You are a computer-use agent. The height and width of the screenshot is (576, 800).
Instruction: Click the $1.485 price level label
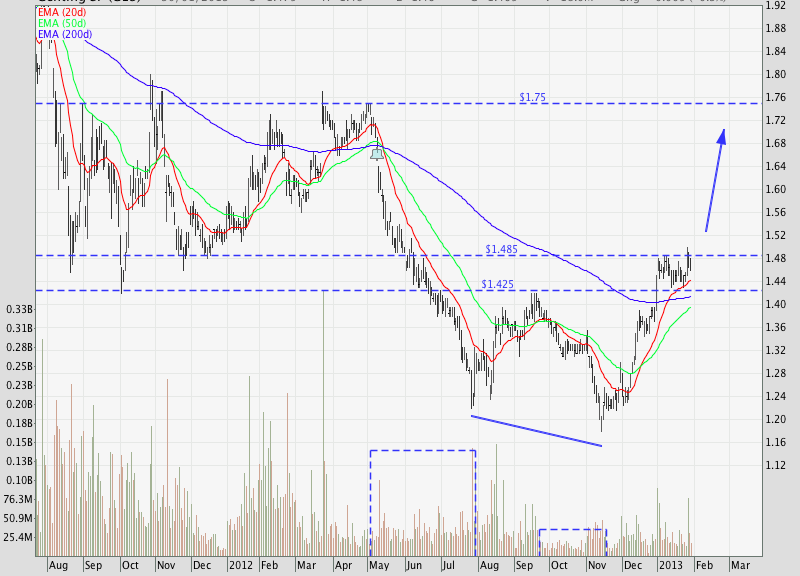point(501,248)
